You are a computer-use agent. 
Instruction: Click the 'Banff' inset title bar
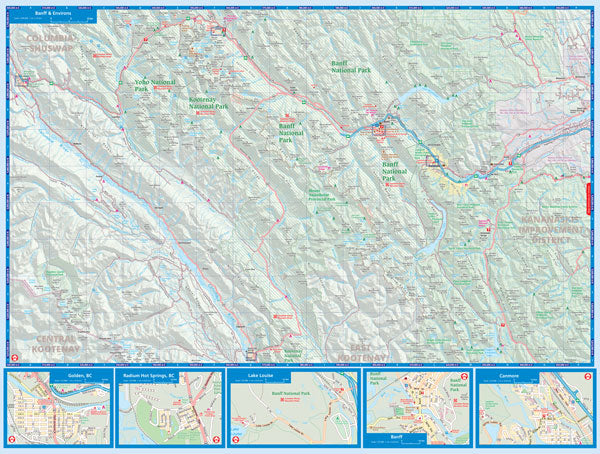(395, 439)
